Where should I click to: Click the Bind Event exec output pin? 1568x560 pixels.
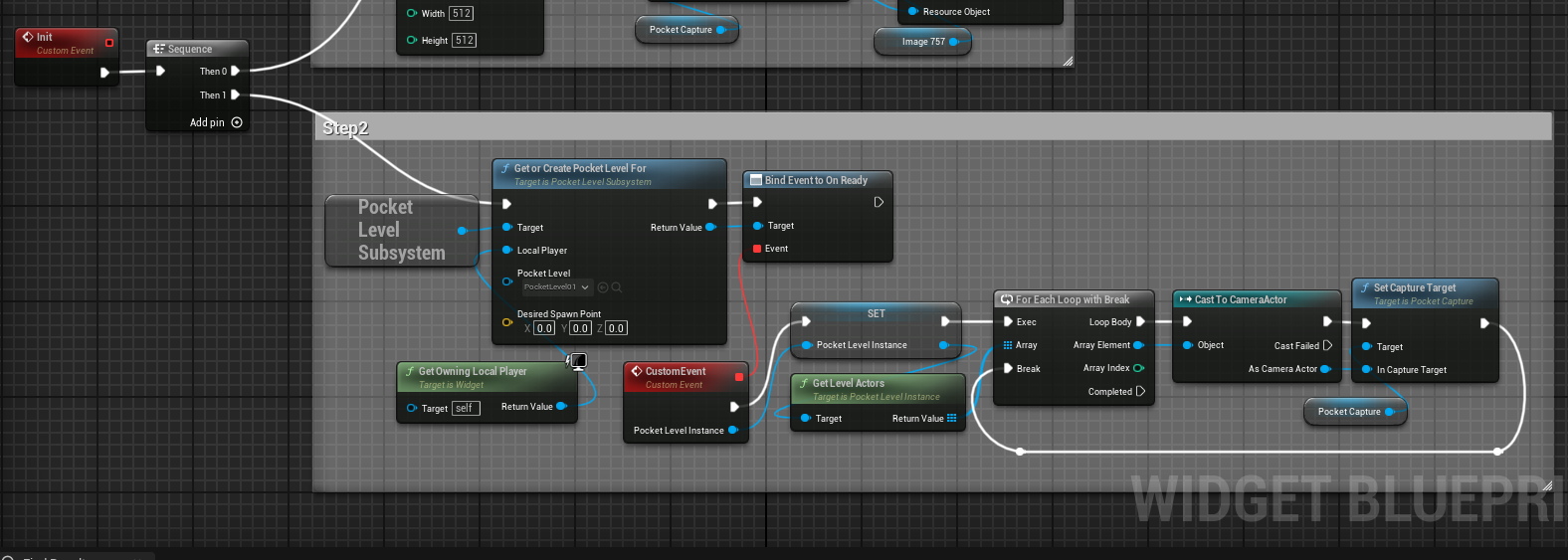coord(879,202)
